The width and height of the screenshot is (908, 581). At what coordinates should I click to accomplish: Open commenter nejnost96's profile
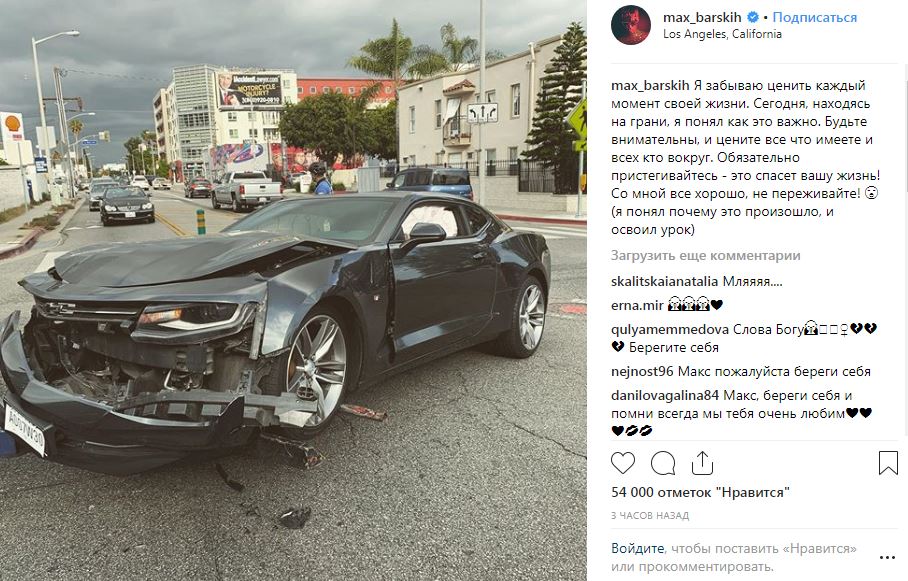pyautogui.click(x=642, y=371)
